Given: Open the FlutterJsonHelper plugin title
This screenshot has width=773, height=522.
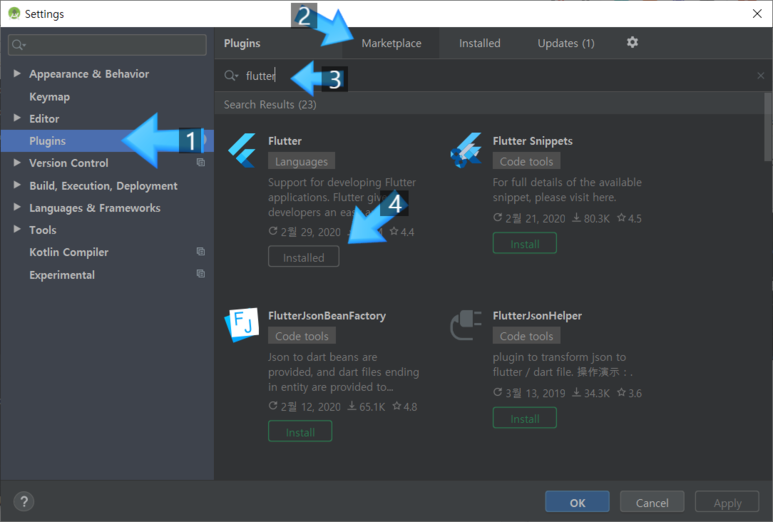Looking at the screenshot, I should [x=537, y=315].
